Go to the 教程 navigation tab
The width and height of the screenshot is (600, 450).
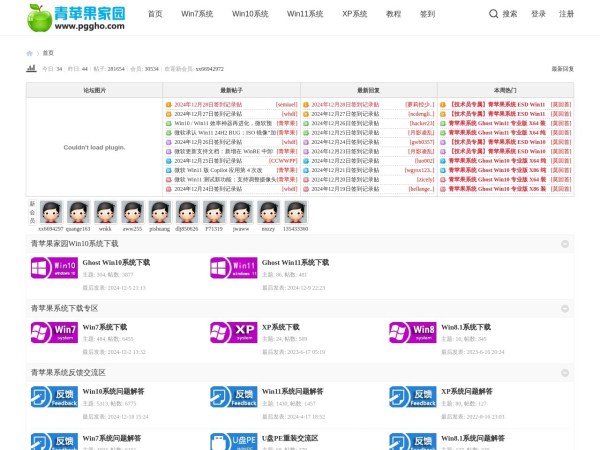coord(393,14)
